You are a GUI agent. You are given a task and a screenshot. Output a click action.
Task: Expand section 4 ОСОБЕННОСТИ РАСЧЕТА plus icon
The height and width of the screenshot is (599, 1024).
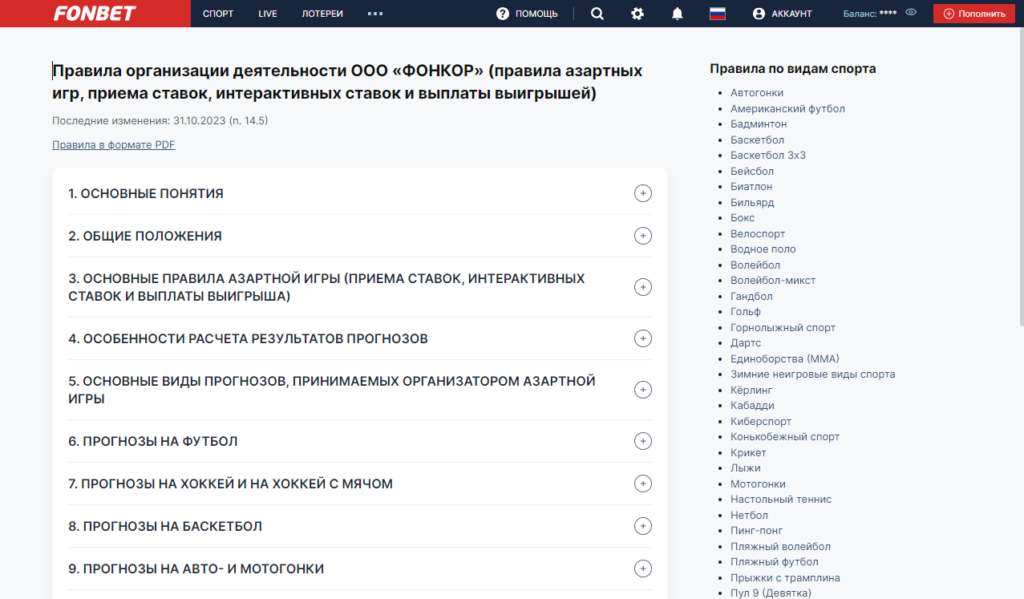pos(643,338)
